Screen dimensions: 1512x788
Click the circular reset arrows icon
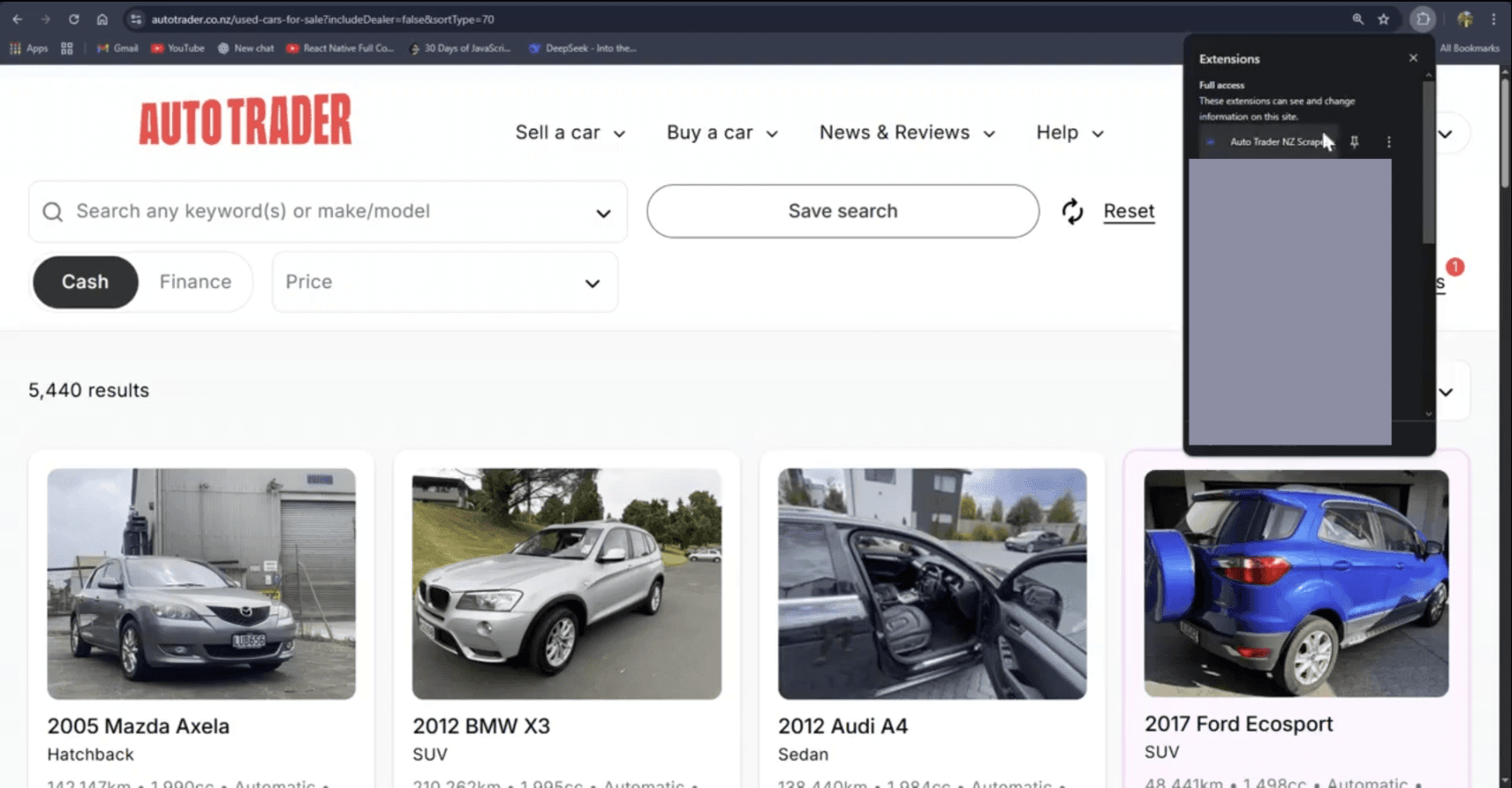(1072, 211)
